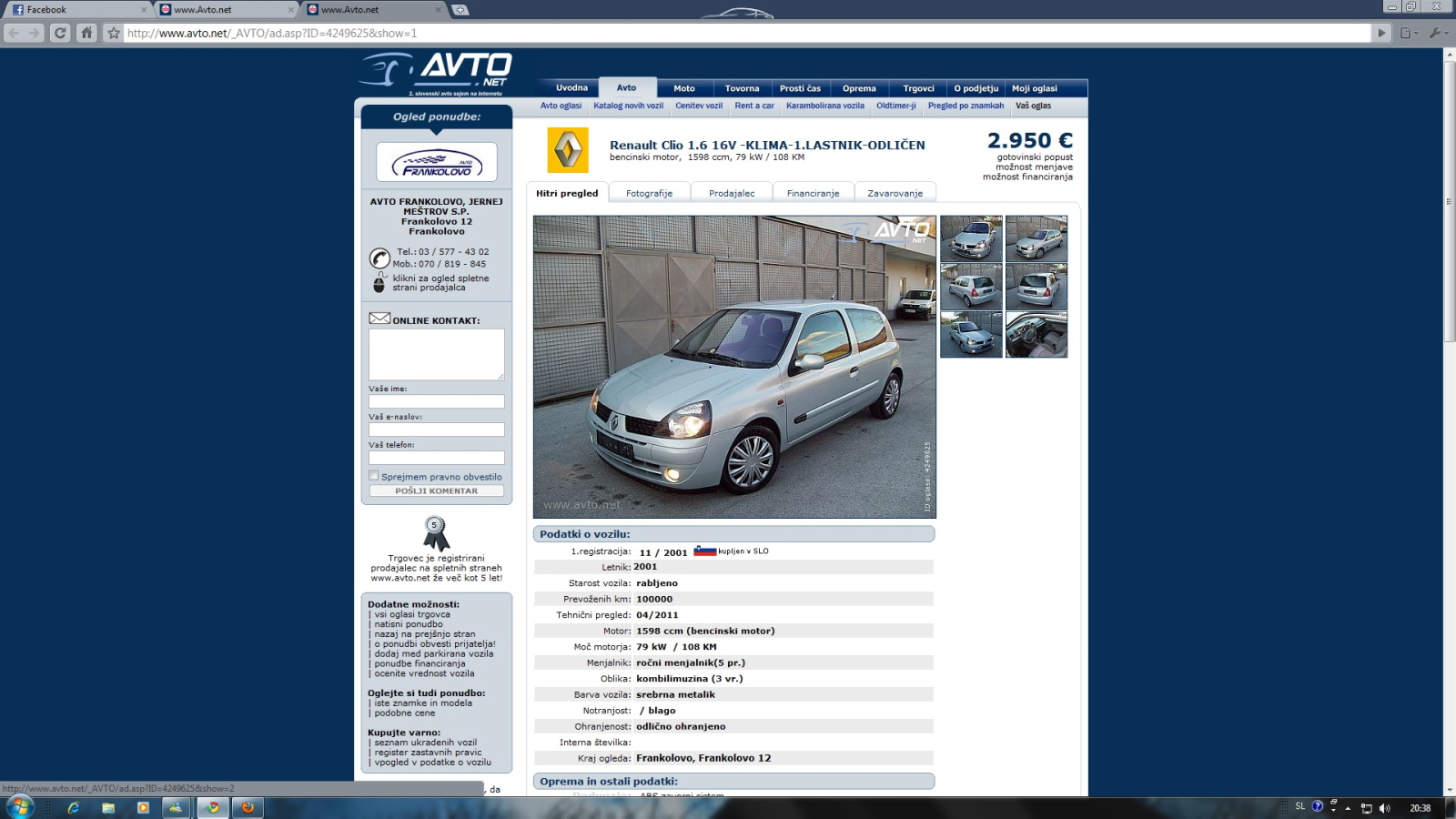Open seznam ukradenih vozil link
Screen dimensions: 1456x819
pos(425,743)
